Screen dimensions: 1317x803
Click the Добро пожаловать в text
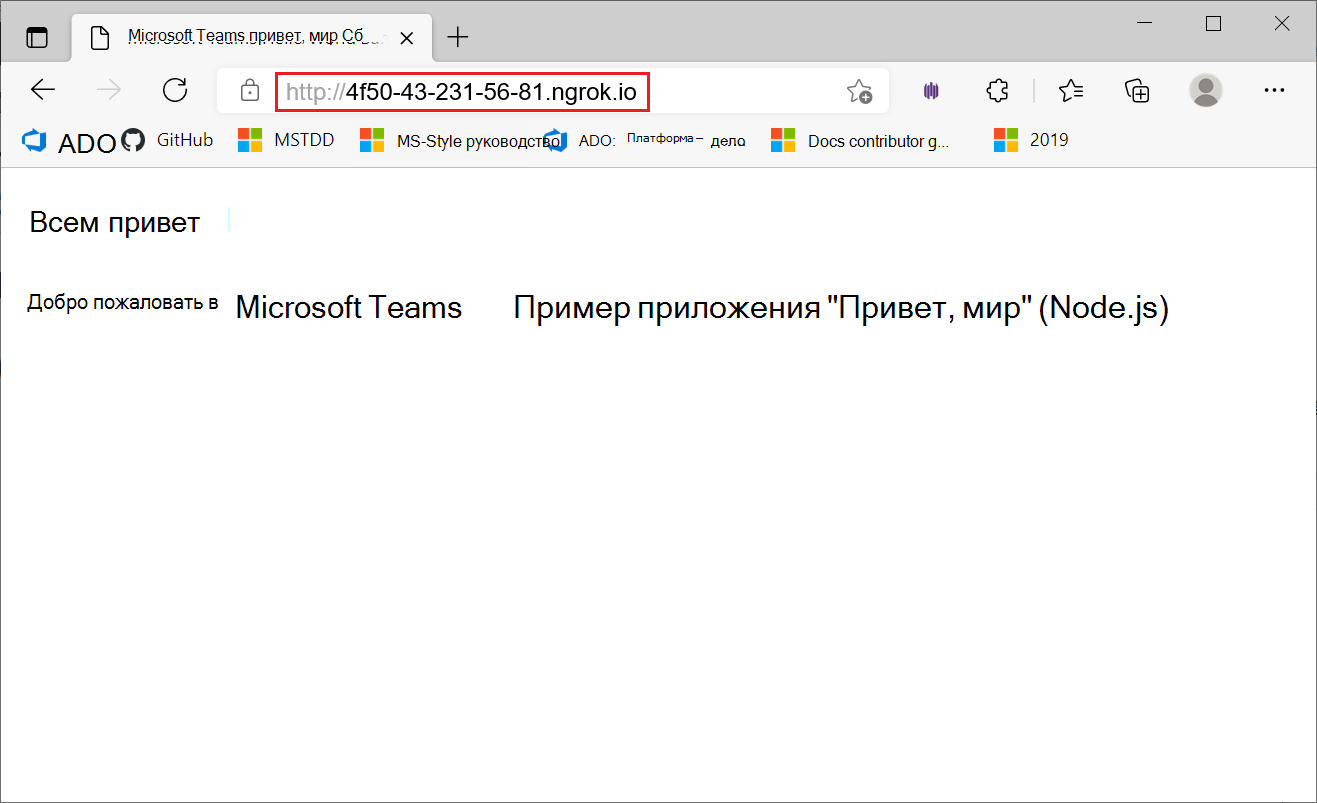tap(123, 302)
